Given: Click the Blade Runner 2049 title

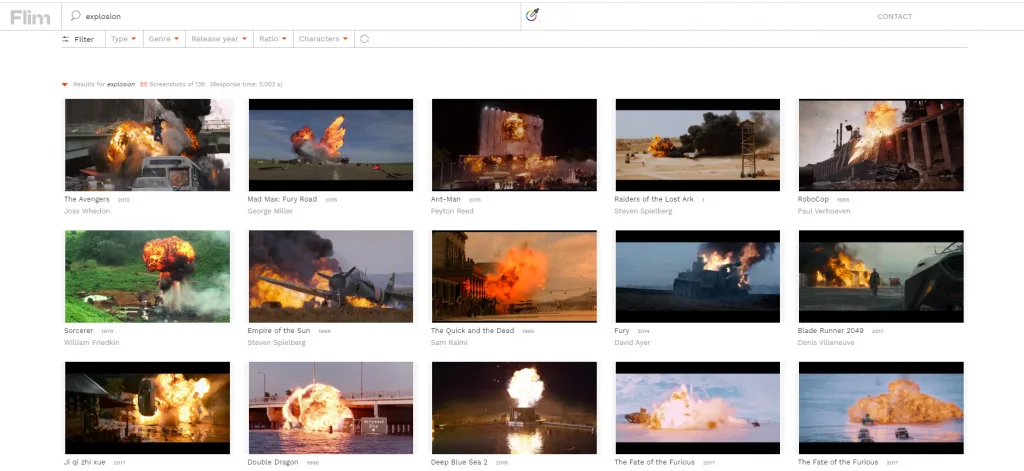Looking at the screenshot, I should tap(831, 331).
